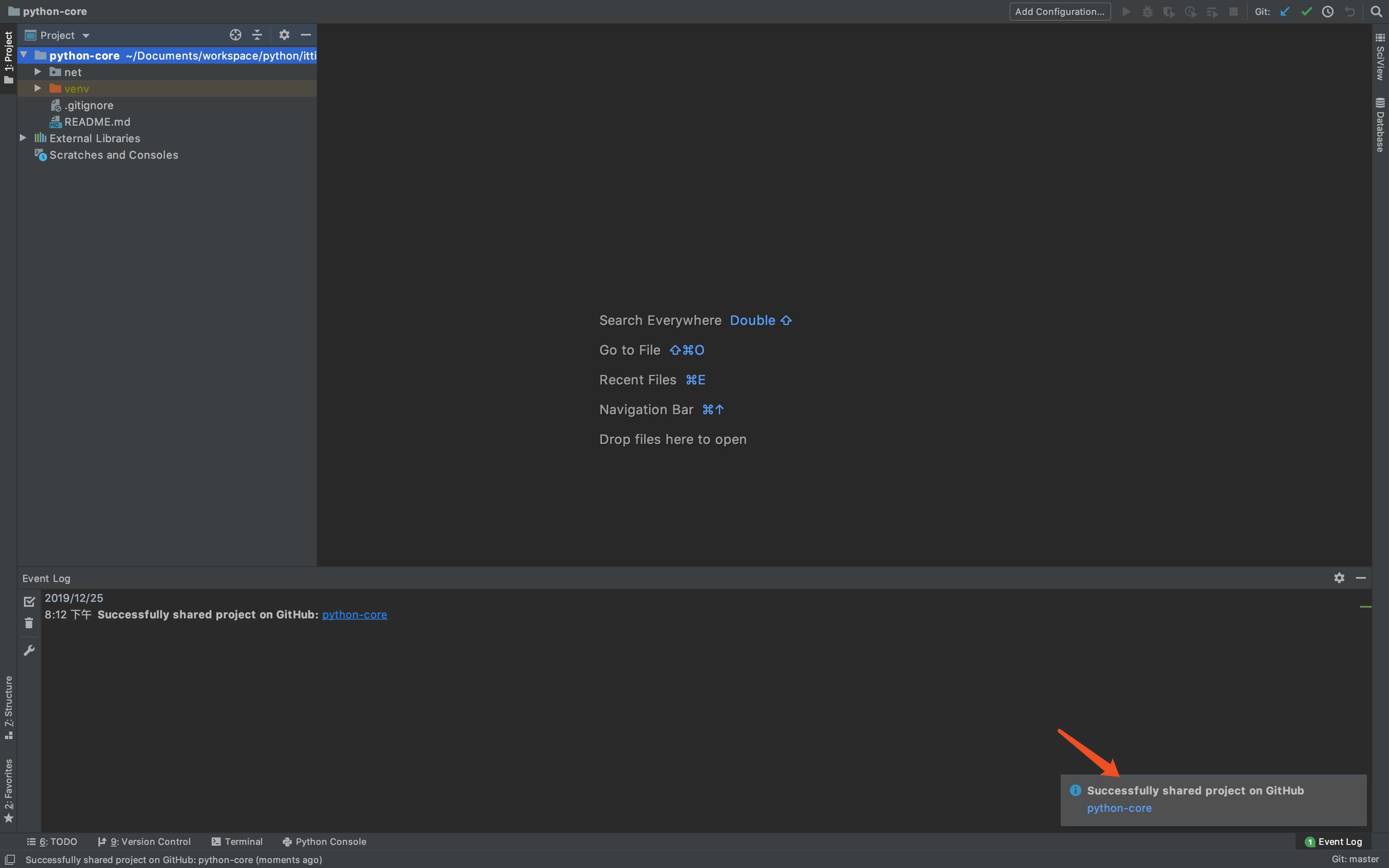This screenshot has height=868, width=1389.
Task: Open Search Everywhere magnifier icon
Action: tap(1376, 12)
